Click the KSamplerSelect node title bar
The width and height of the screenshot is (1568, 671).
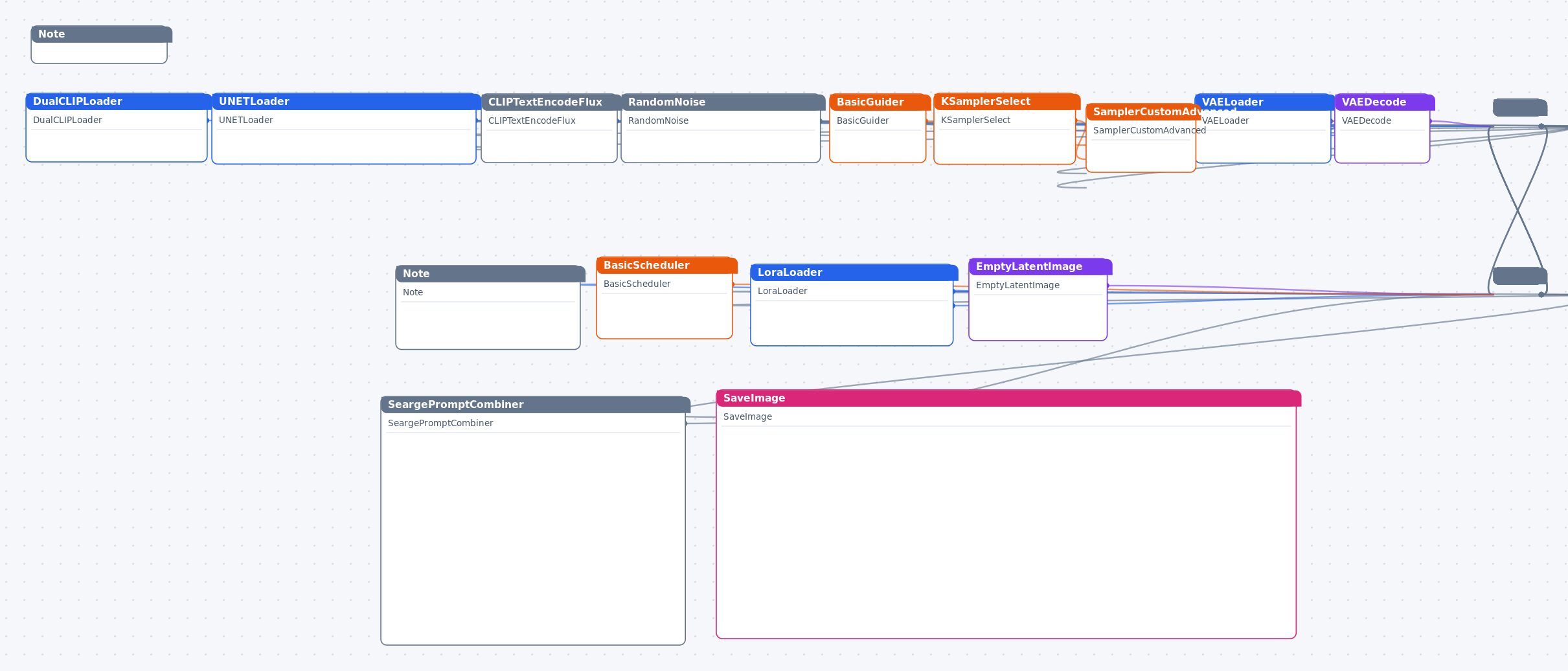(1007, 102)
